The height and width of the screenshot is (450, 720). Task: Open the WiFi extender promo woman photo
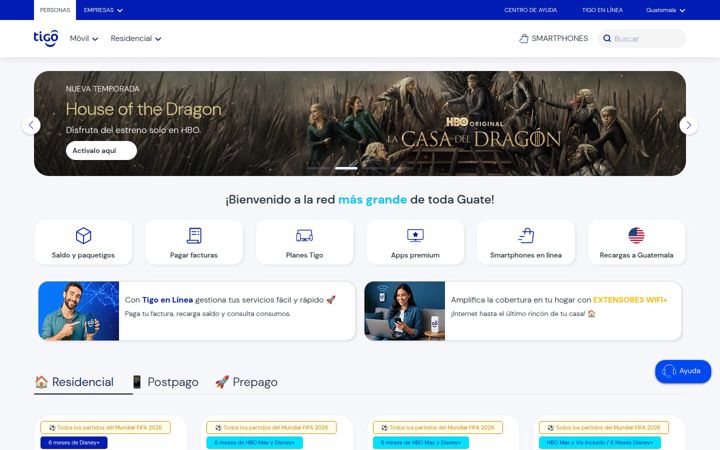405,311
